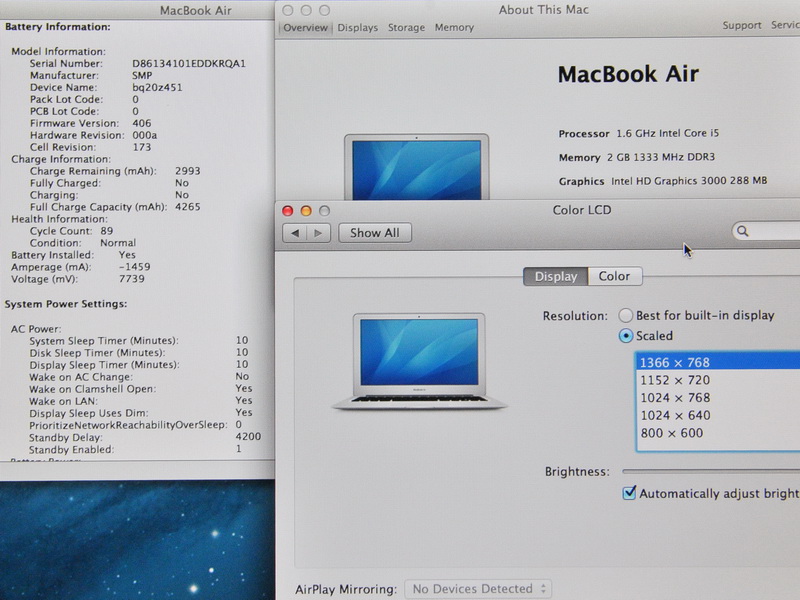Click the back arrow in Color LCD window
The height and width of the screenshot is (600, 800).
[295, 233]
